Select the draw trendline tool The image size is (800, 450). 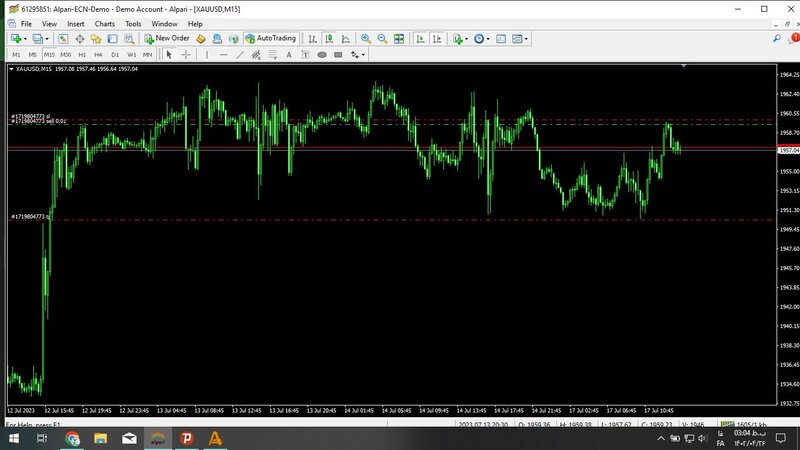click(x=239, y=54)
